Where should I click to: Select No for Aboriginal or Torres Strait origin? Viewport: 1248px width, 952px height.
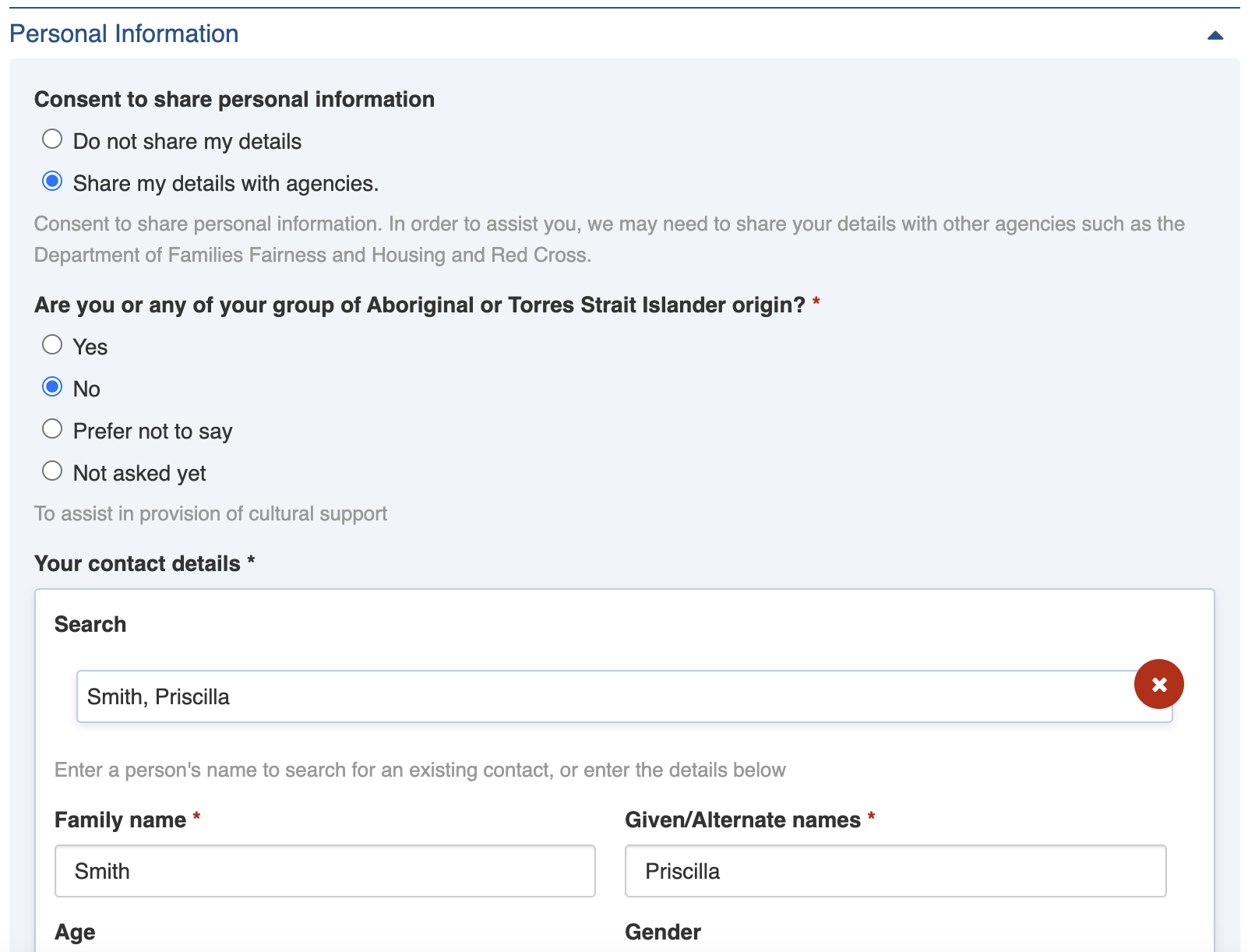(x=52, y=387)
